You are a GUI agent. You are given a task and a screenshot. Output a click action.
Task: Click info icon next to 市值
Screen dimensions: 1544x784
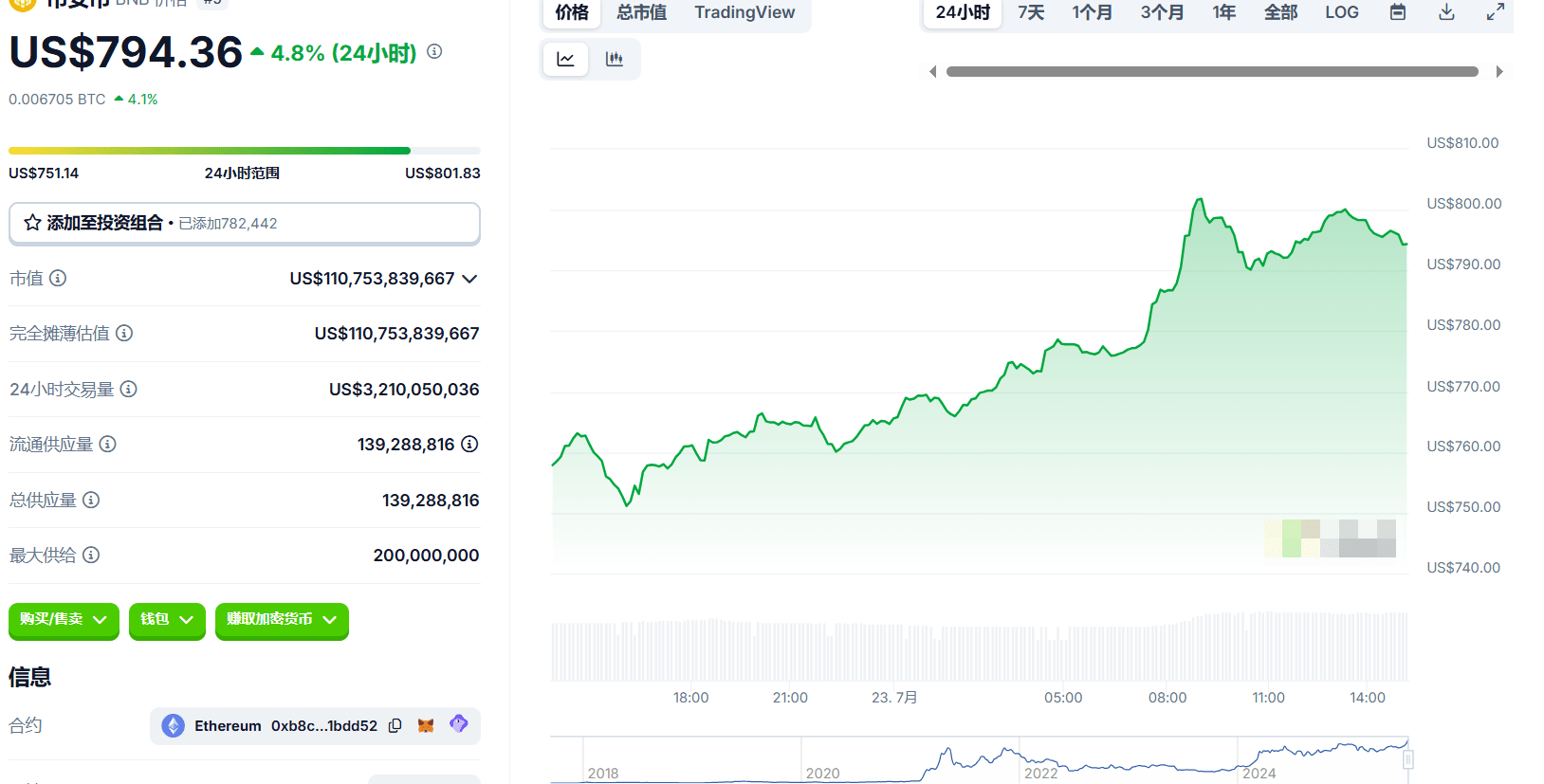coord(58,278)
